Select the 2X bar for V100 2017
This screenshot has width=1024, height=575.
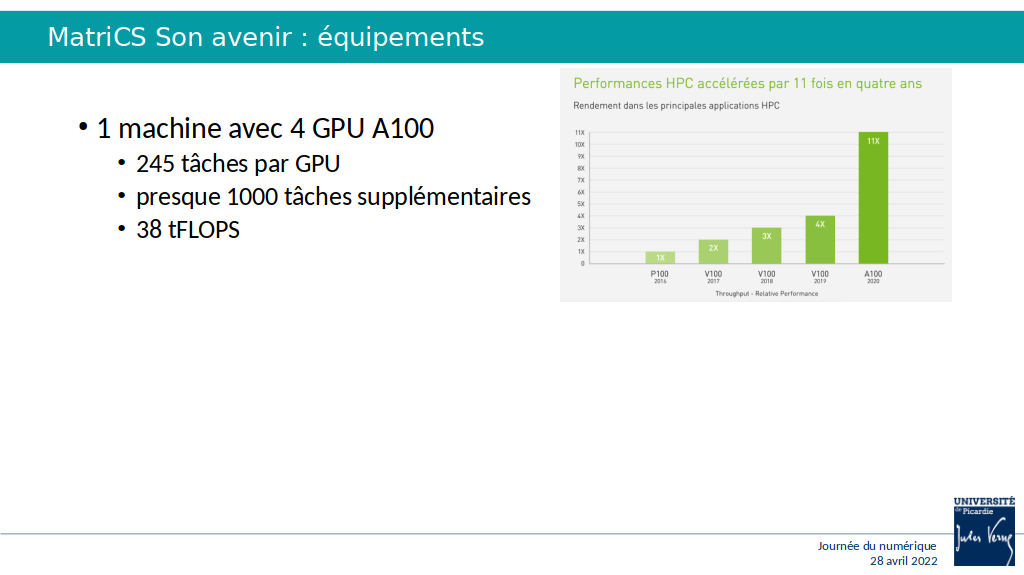point(713,253)
